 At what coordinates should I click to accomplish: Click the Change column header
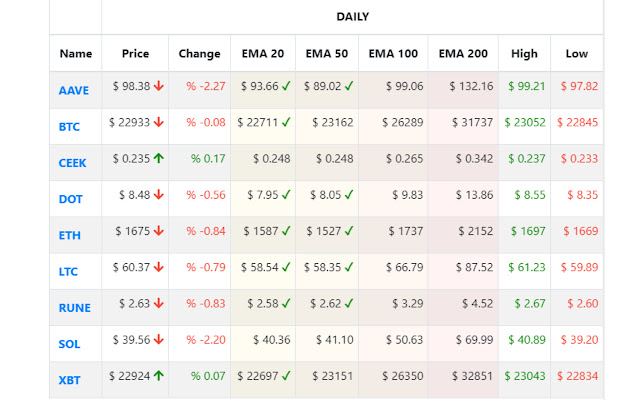click(x=200, y=53)
